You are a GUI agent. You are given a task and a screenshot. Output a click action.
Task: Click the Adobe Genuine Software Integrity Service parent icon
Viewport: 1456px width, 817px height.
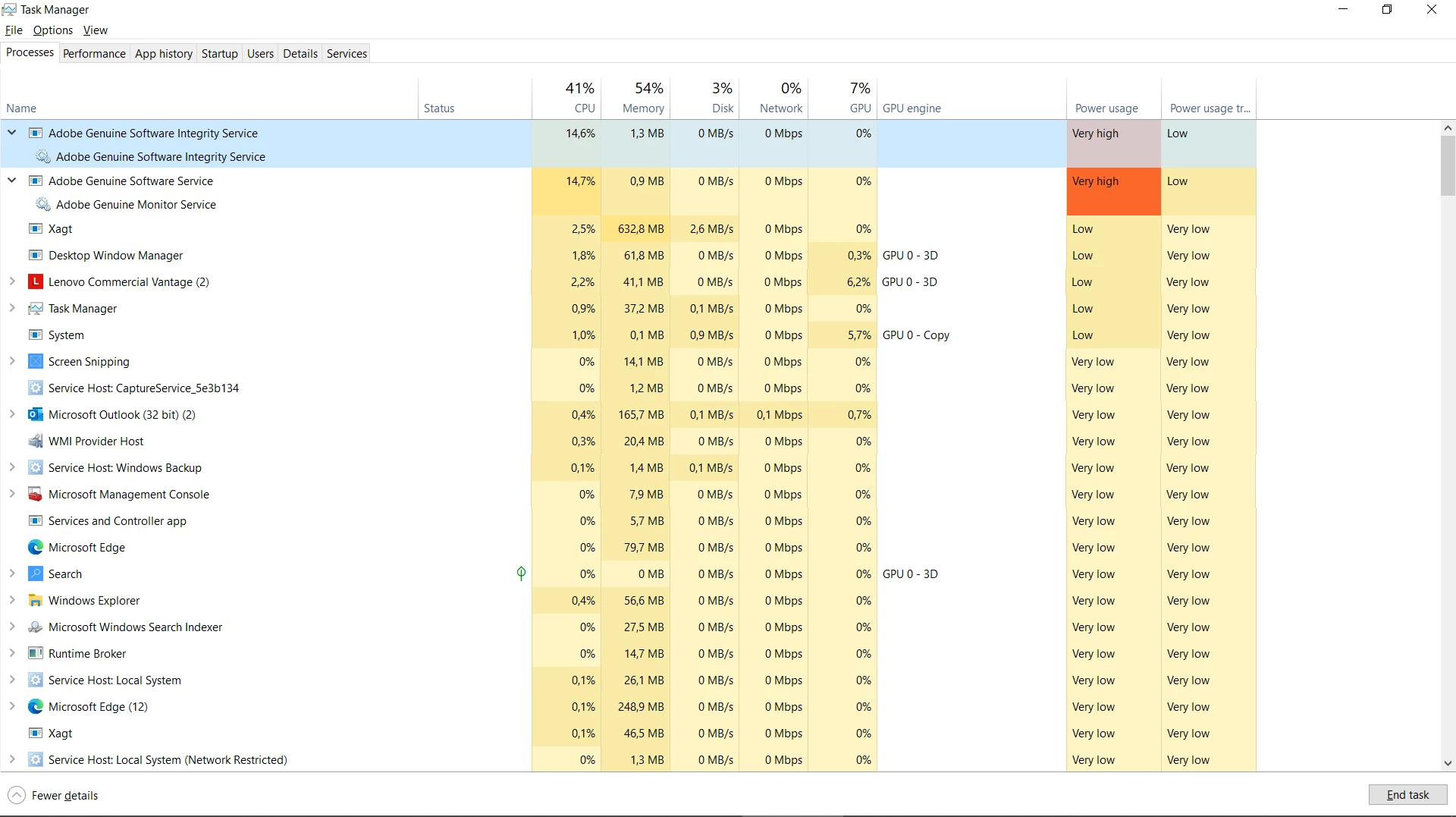[35, 133]
